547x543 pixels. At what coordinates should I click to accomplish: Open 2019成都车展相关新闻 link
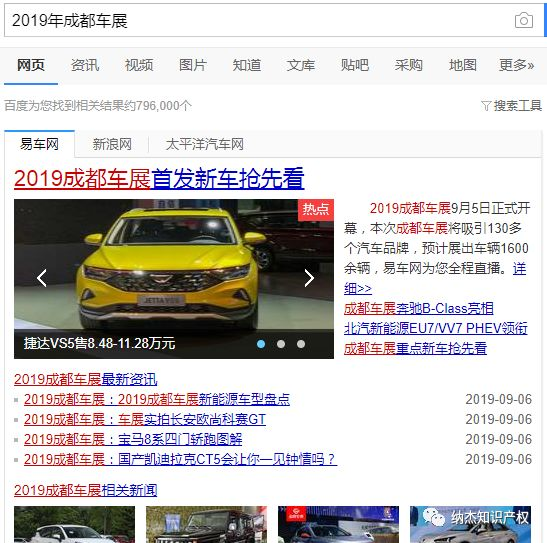85,490
